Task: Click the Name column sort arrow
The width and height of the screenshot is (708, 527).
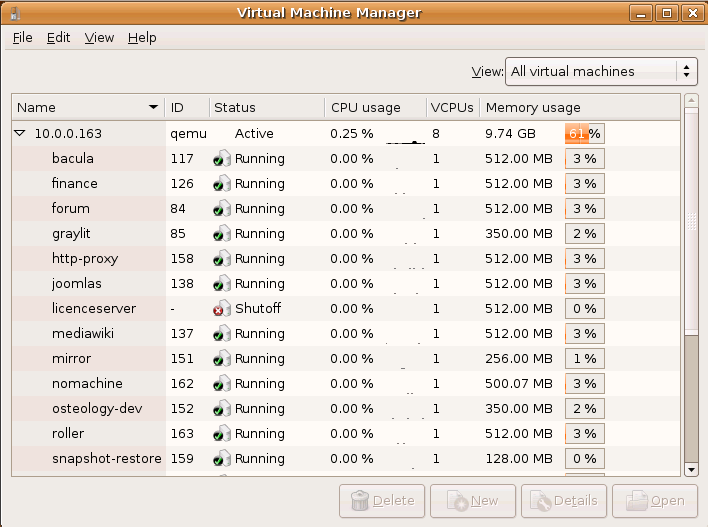Action: pos(153,107)
